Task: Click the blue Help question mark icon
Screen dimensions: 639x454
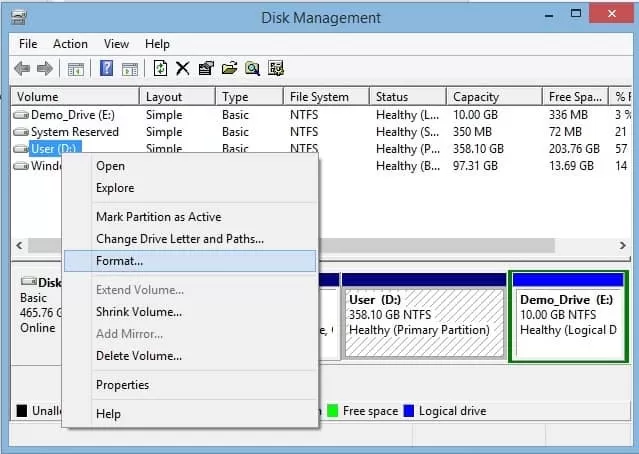Action: click(x=106, y=68)
